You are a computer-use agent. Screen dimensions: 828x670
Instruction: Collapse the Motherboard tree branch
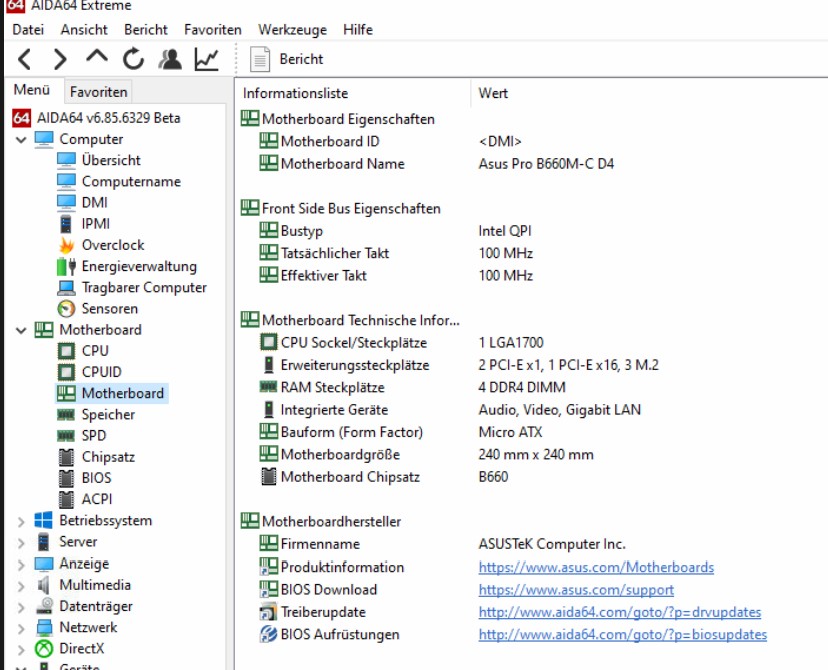click(x=21, y=331)
